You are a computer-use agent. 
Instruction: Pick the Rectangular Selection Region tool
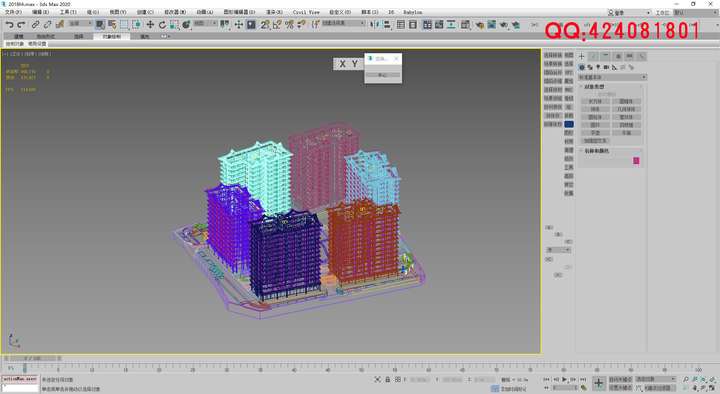coord(124,24)
